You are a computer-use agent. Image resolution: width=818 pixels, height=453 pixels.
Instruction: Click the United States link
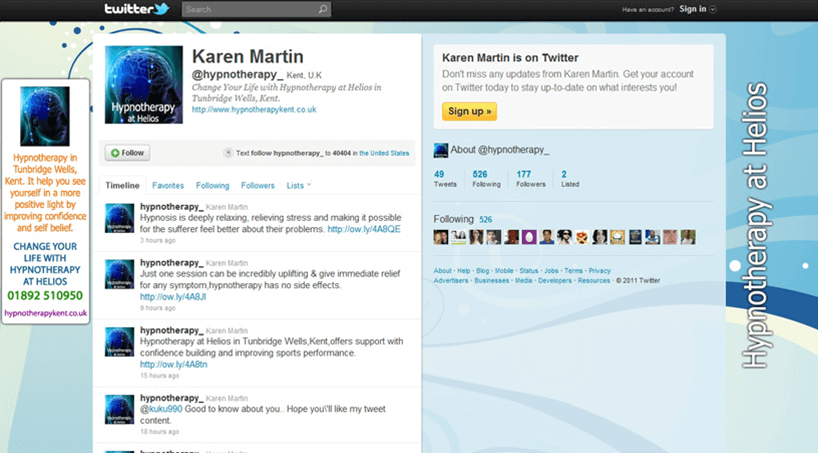tap(384, 153)
